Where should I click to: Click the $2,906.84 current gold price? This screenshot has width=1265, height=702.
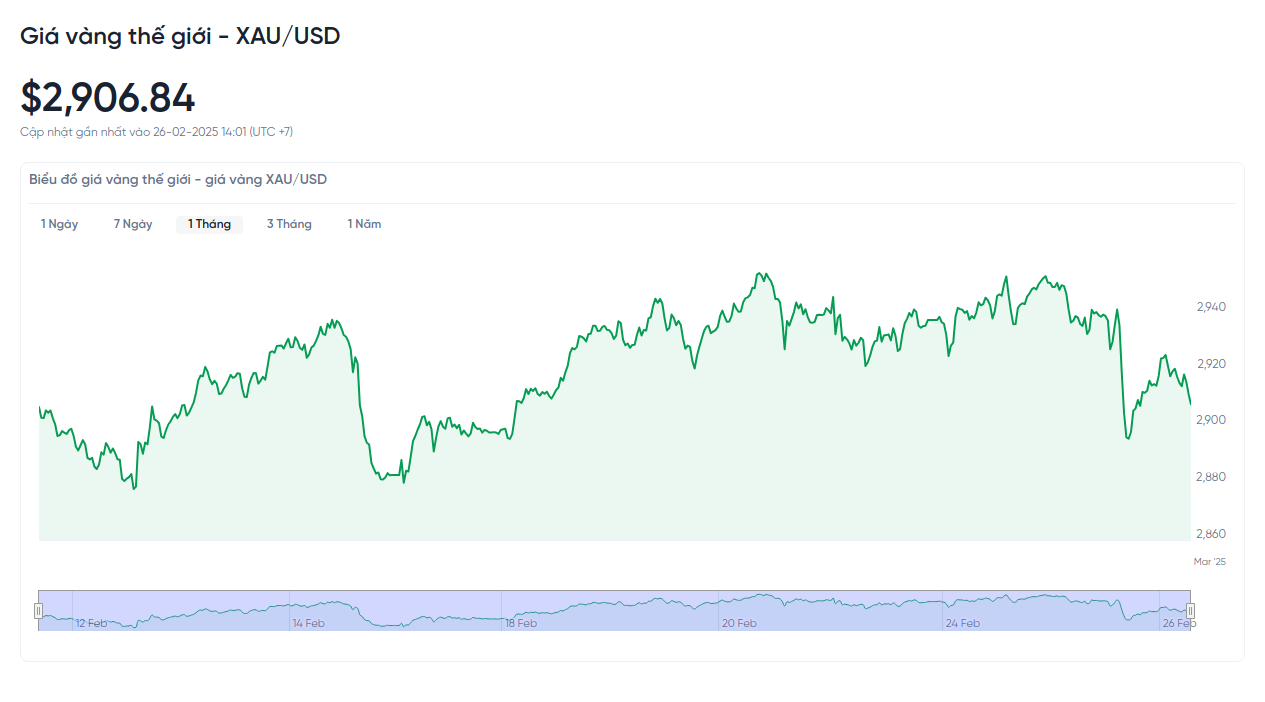(x=108, y=97)
